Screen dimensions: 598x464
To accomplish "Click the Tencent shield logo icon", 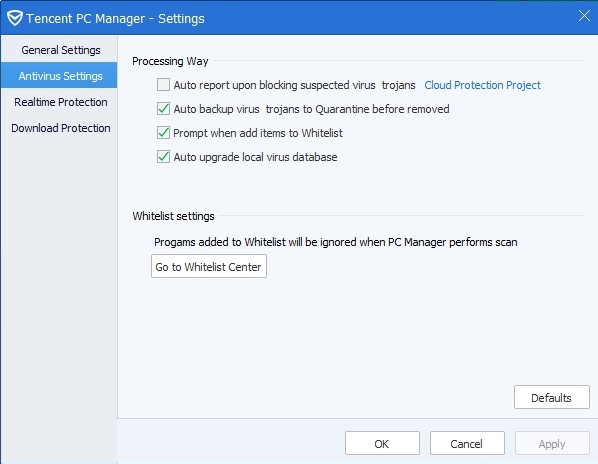I will (x=15, y=18).
